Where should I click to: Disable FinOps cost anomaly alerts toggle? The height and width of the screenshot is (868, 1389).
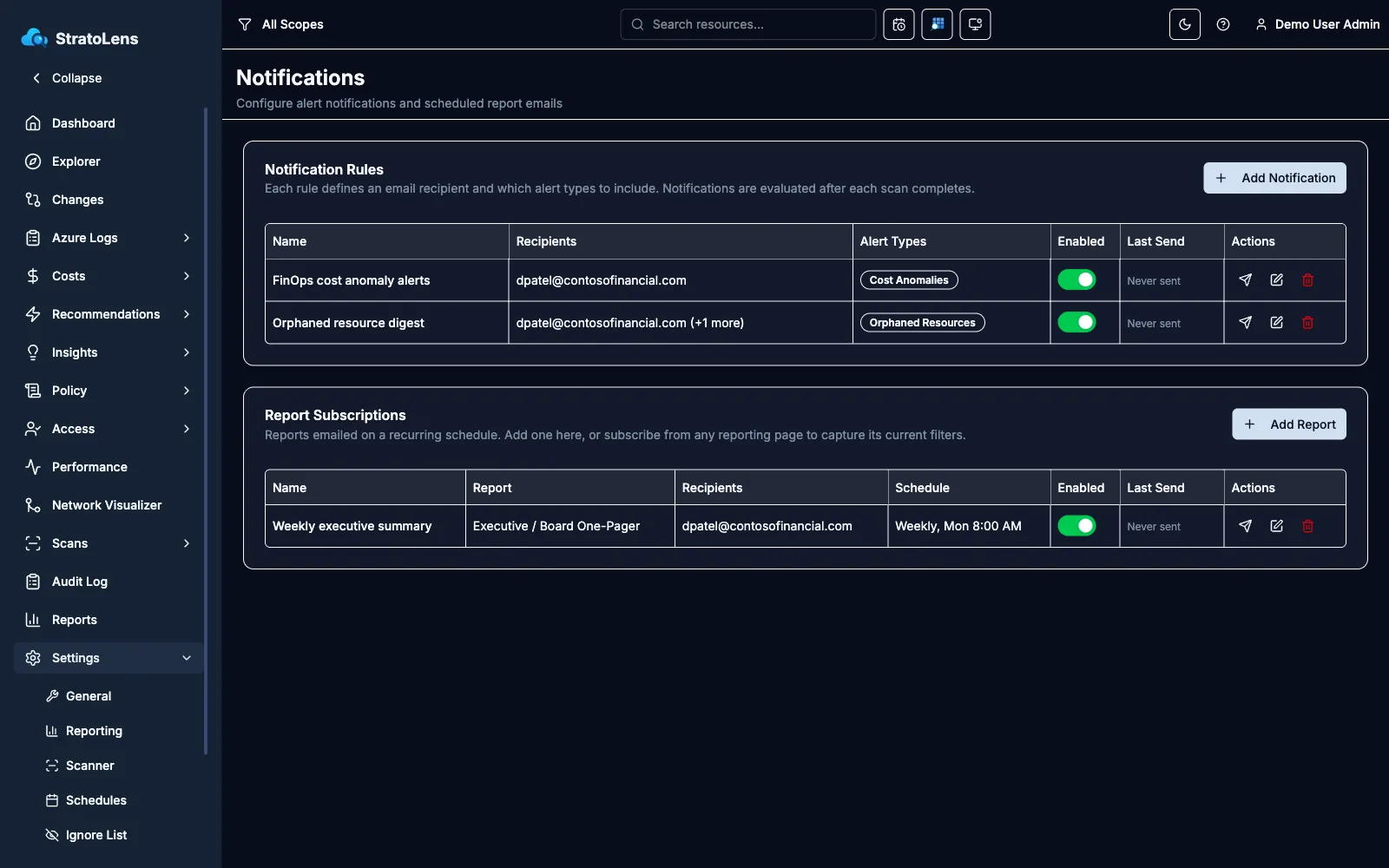(x=1076, y=279)
